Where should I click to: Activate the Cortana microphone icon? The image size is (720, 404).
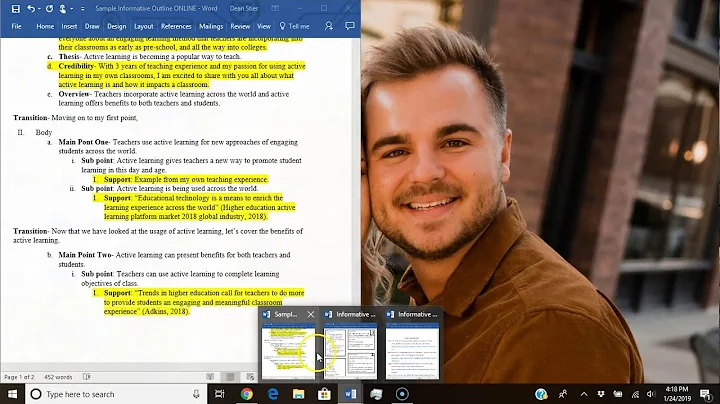(x=196, y=394)
